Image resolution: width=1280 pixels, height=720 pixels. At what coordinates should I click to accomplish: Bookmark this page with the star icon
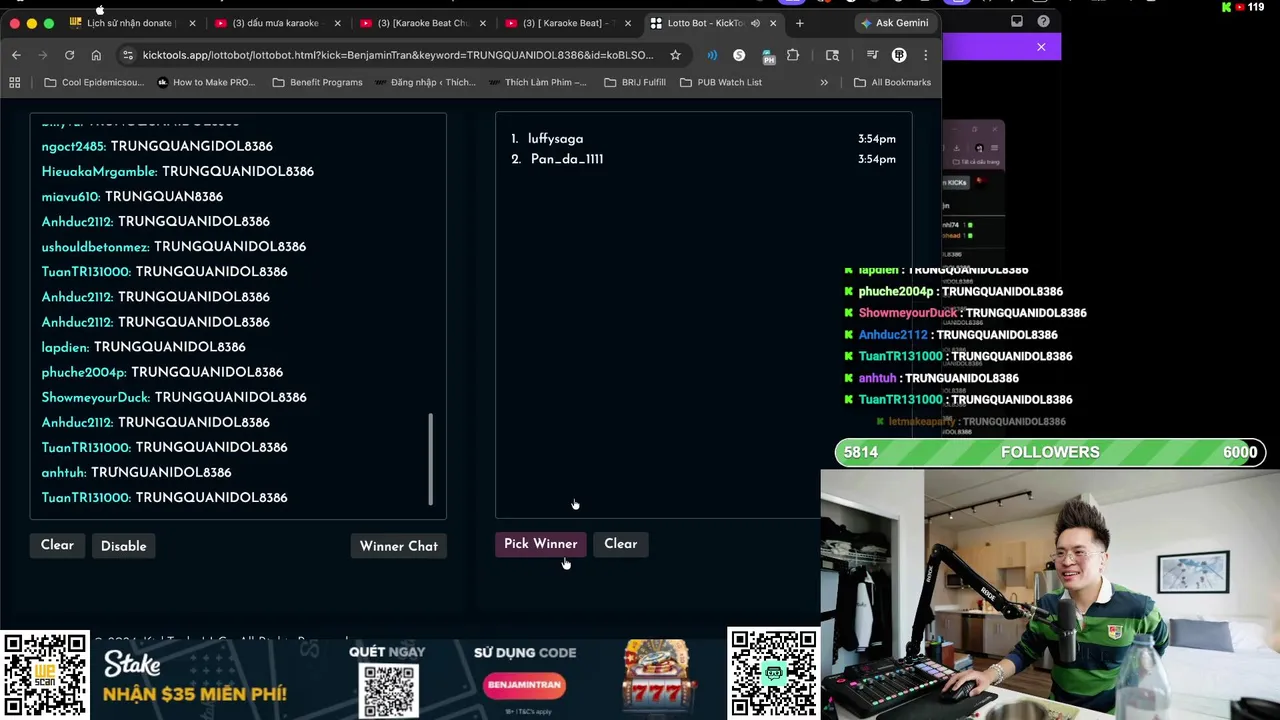[x=675, y=55]
